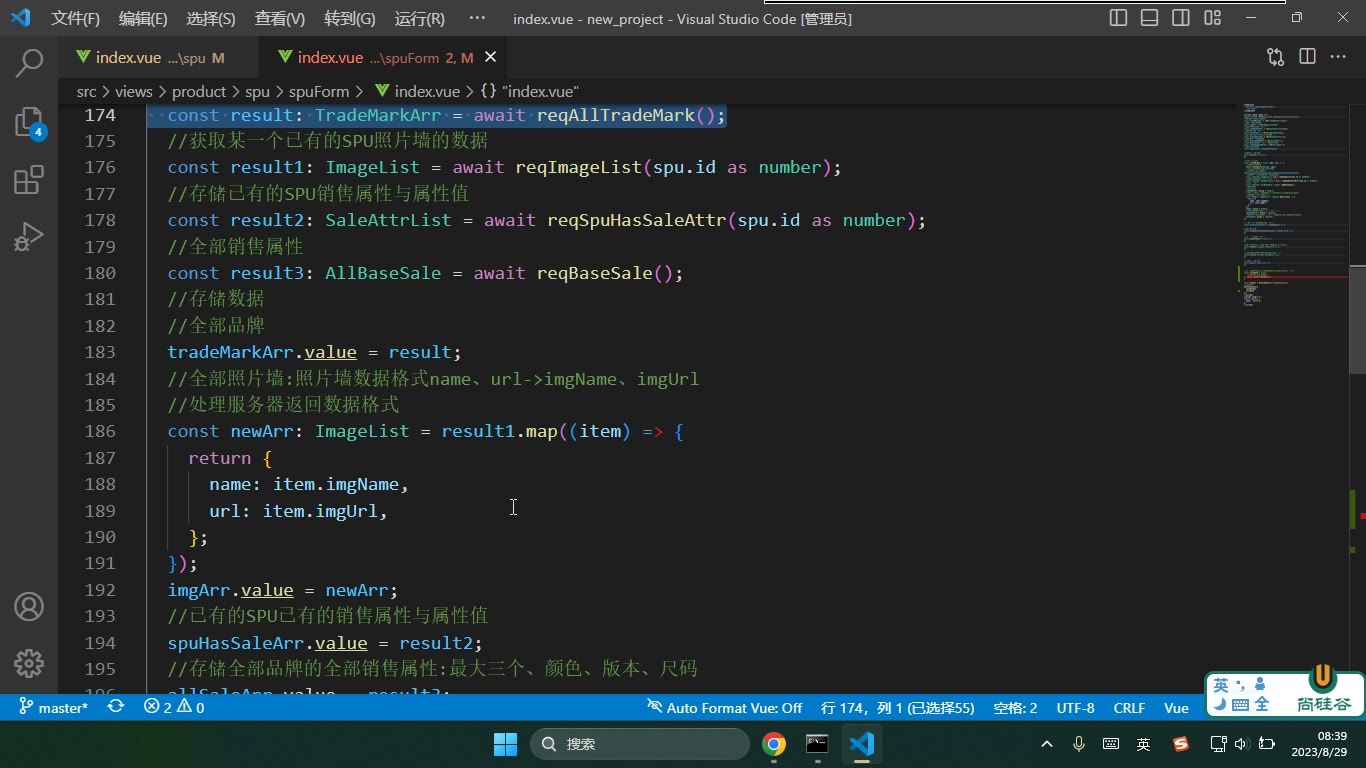This screenshot has width=1366, height=768.
Task: Open the Manage gear icon
Action: [x=29, y=663]
